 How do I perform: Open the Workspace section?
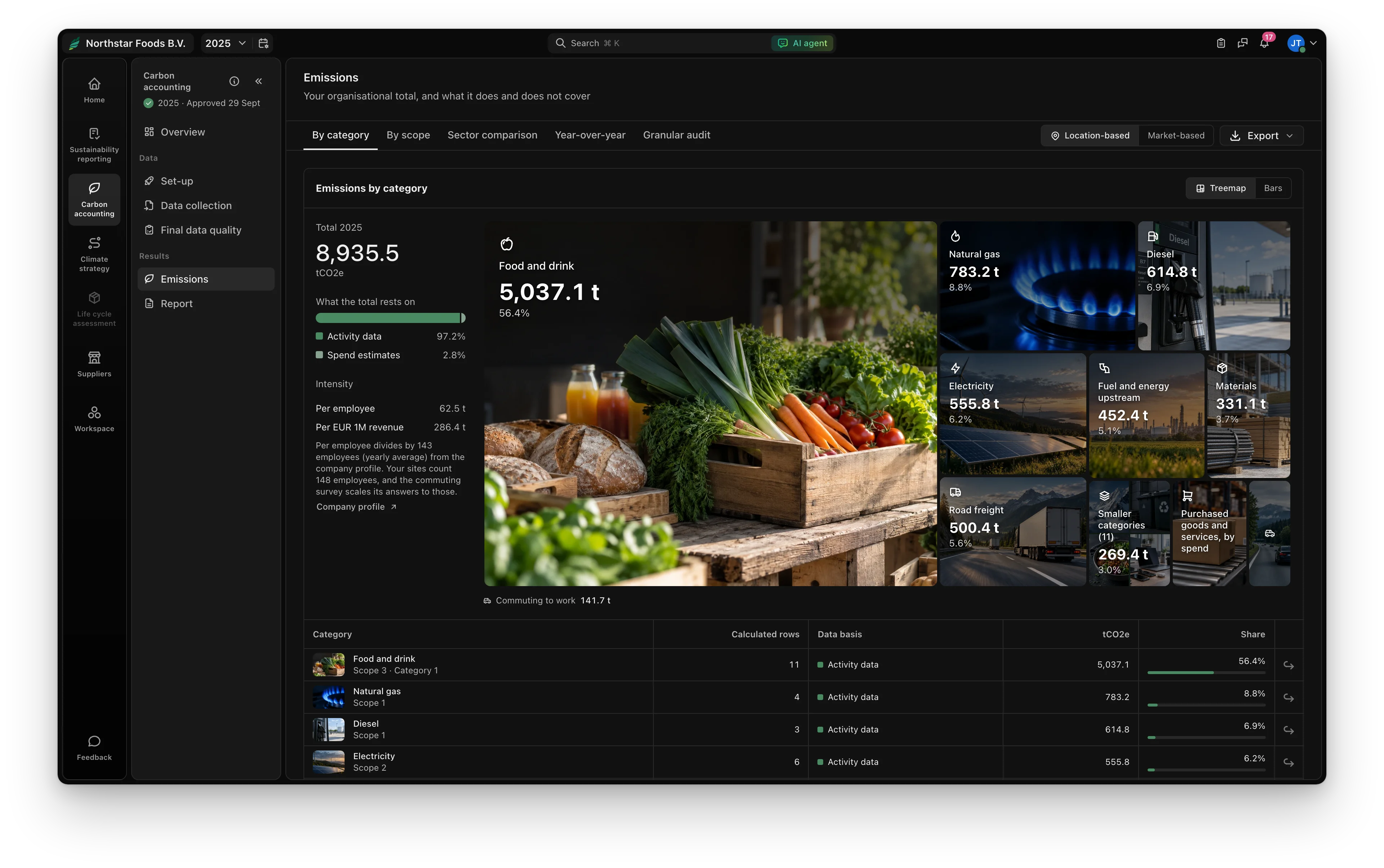pyautogui.click(x=94, y=419)
